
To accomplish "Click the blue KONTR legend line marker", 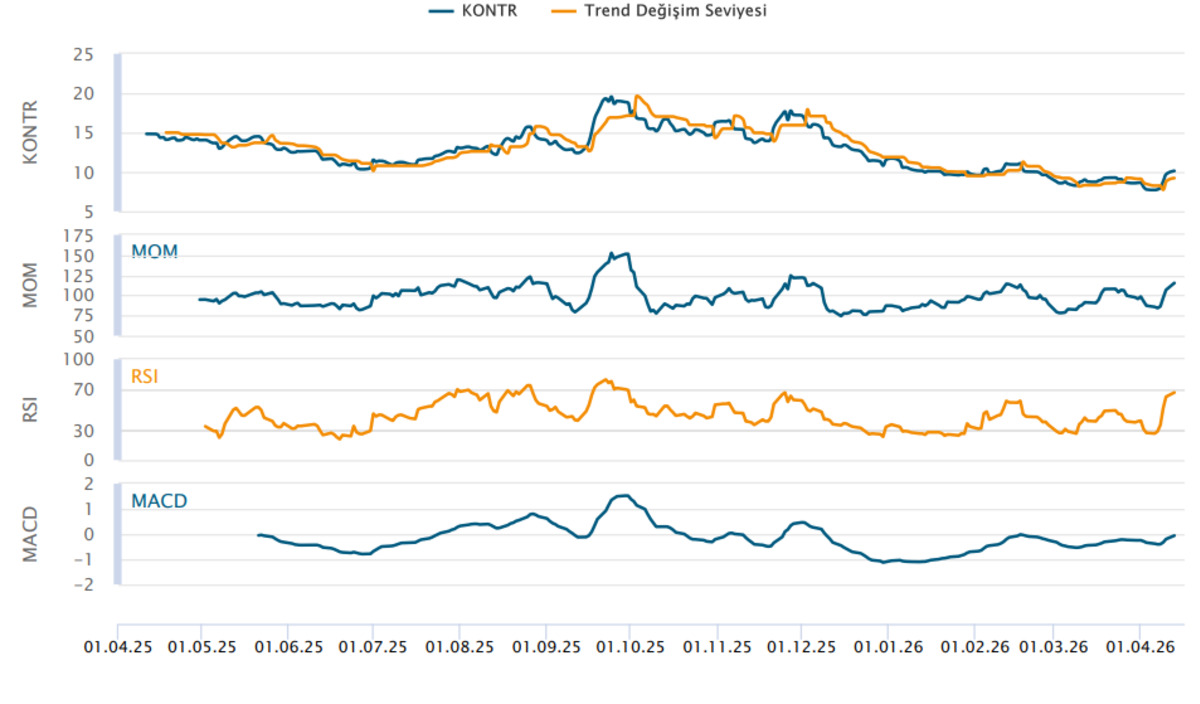I will pos(441,11).
